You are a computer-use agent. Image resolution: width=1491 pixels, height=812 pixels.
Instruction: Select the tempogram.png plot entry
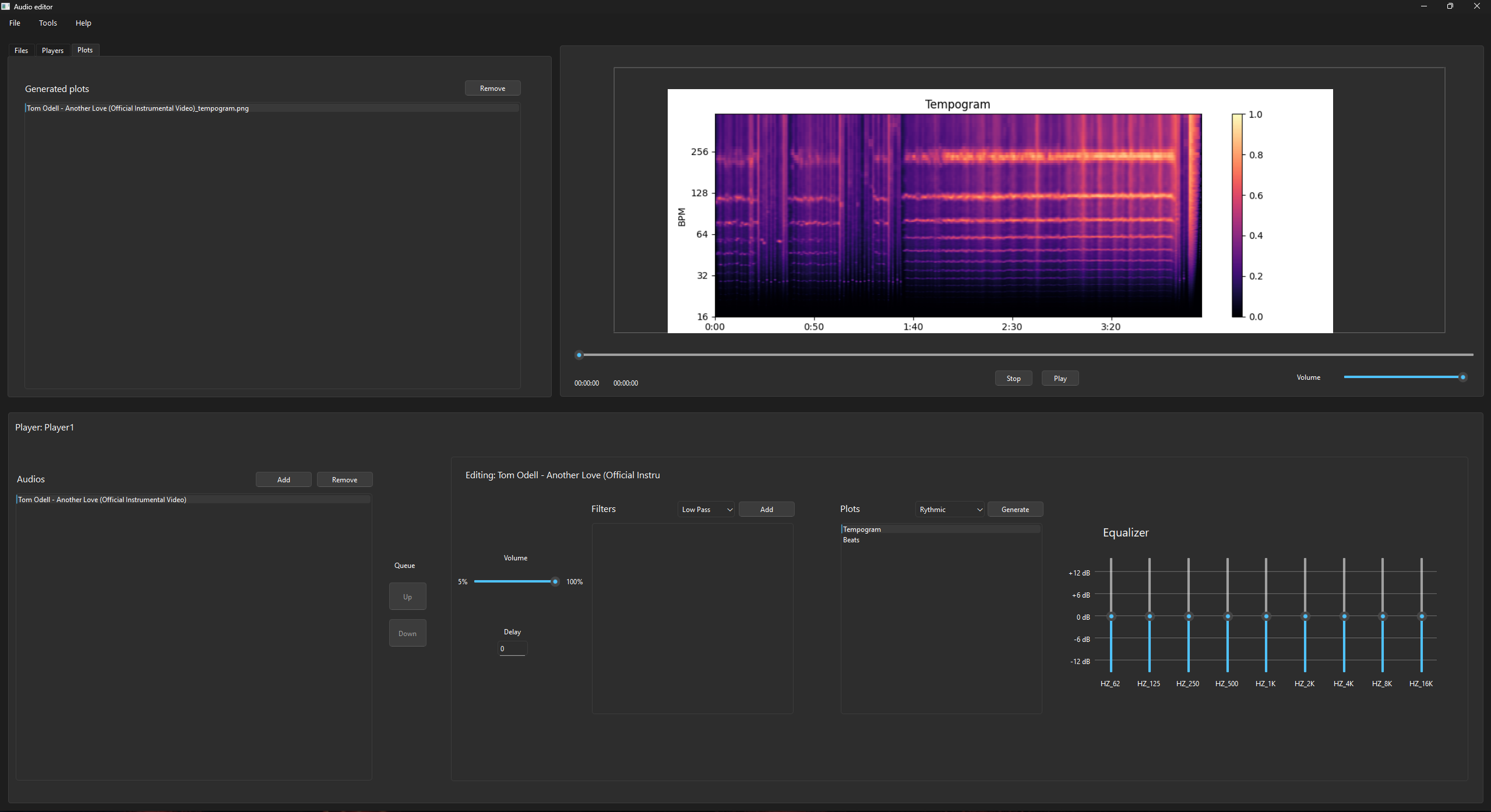click(x=138, y=108)
